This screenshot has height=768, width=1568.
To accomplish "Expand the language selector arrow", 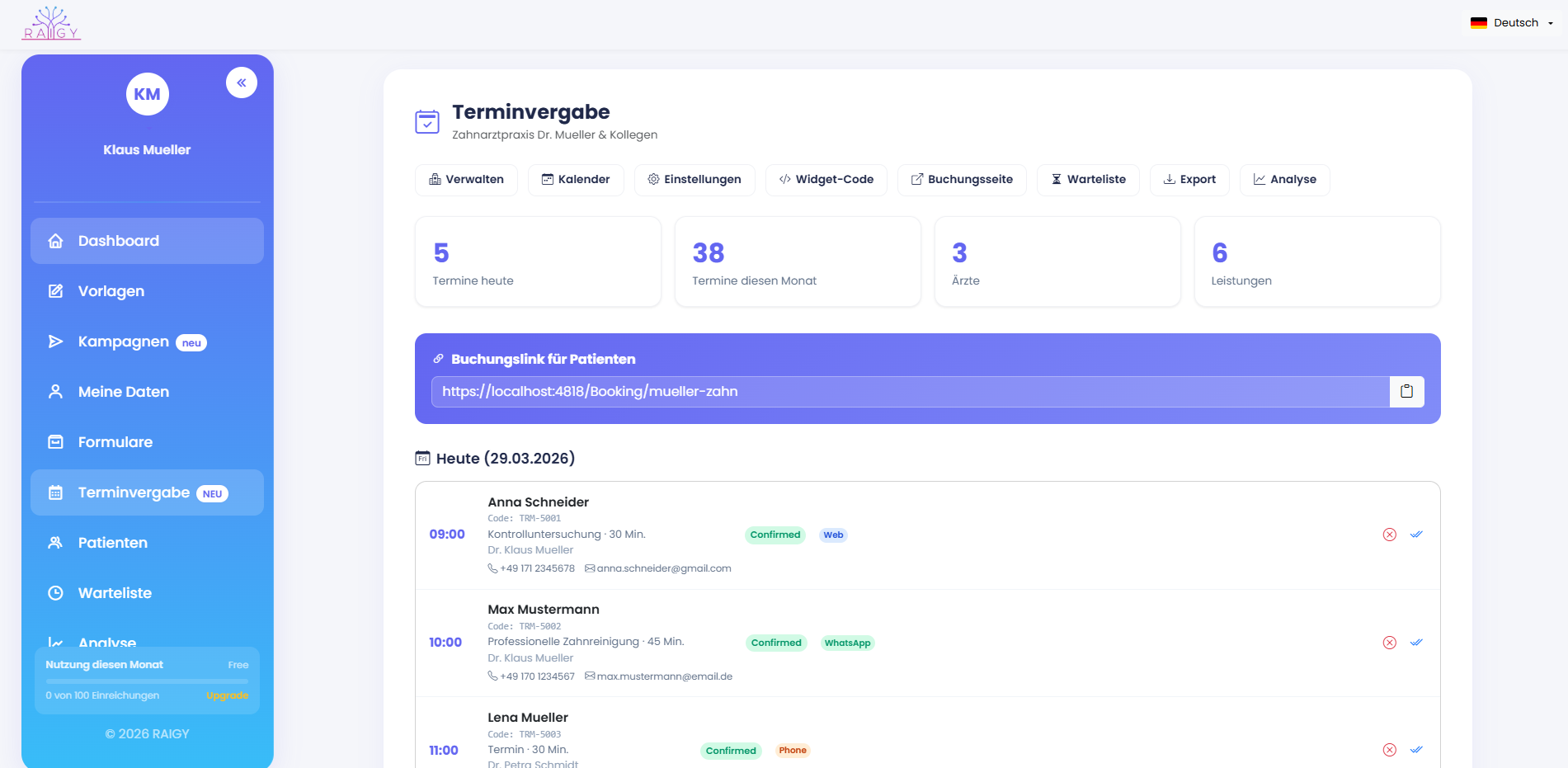I will 1547,22.
